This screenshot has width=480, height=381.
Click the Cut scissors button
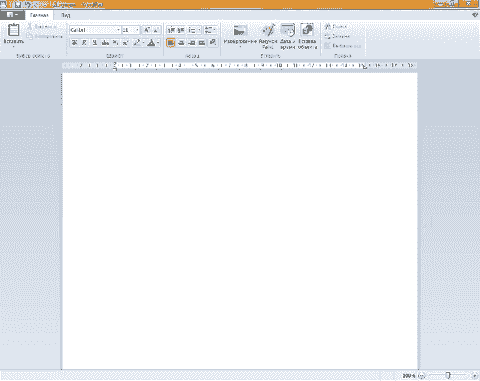tap(42, 26)
